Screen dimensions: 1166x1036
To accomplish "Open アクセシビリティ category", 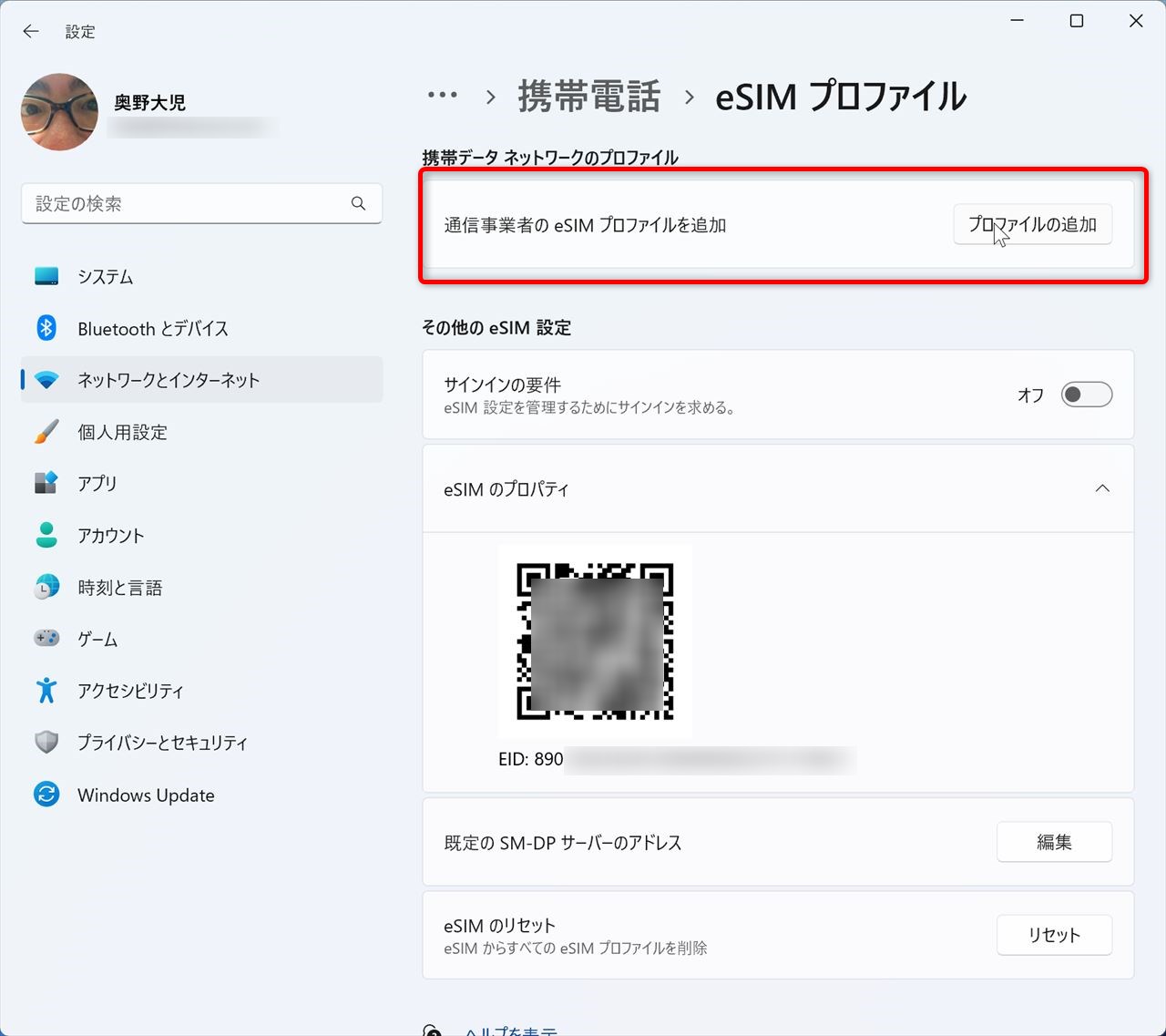I will click(x=201, y=691).
